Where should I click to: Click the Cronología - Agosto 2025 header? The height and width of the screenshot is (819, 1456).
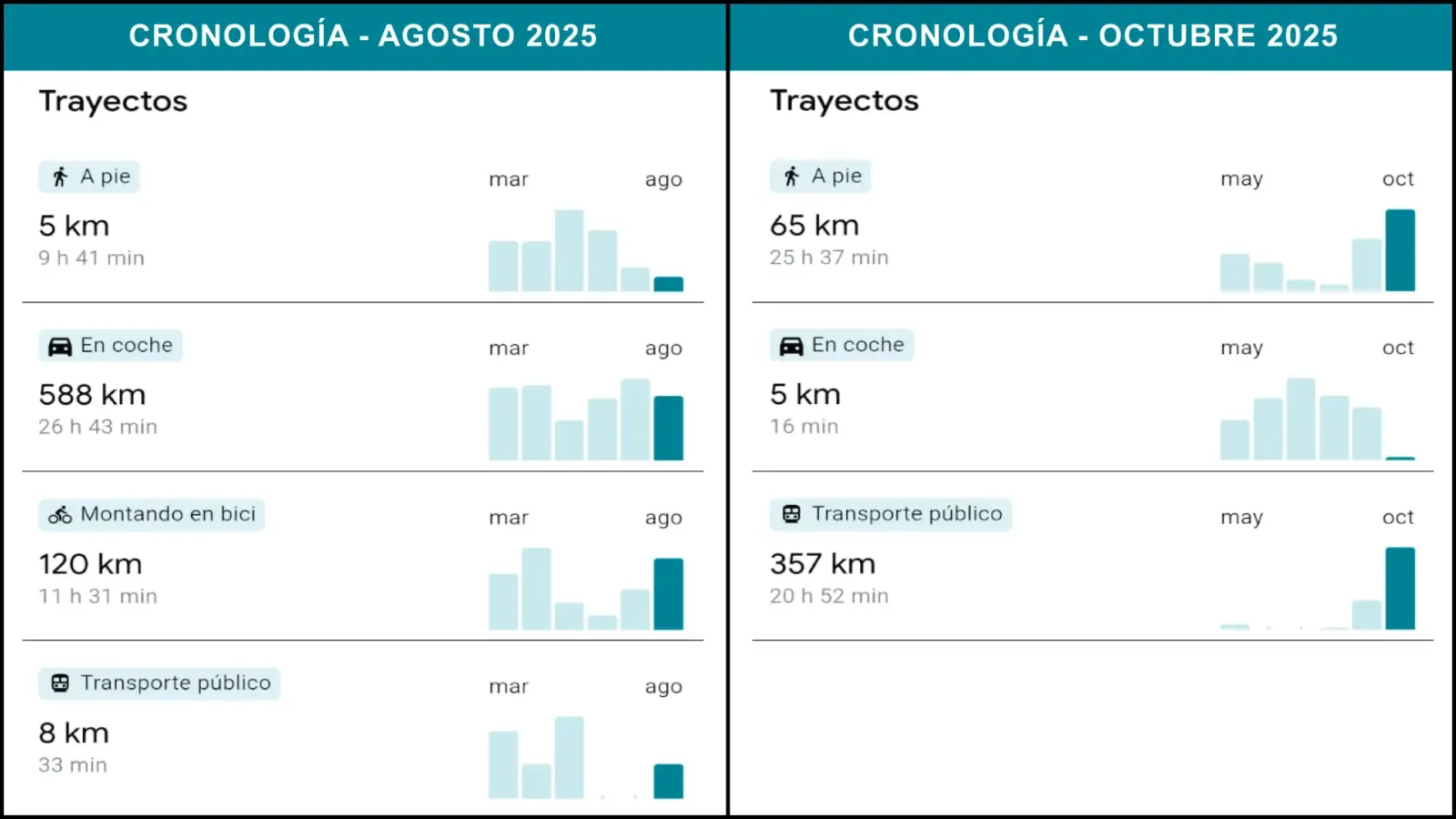[x=363, y=35]
